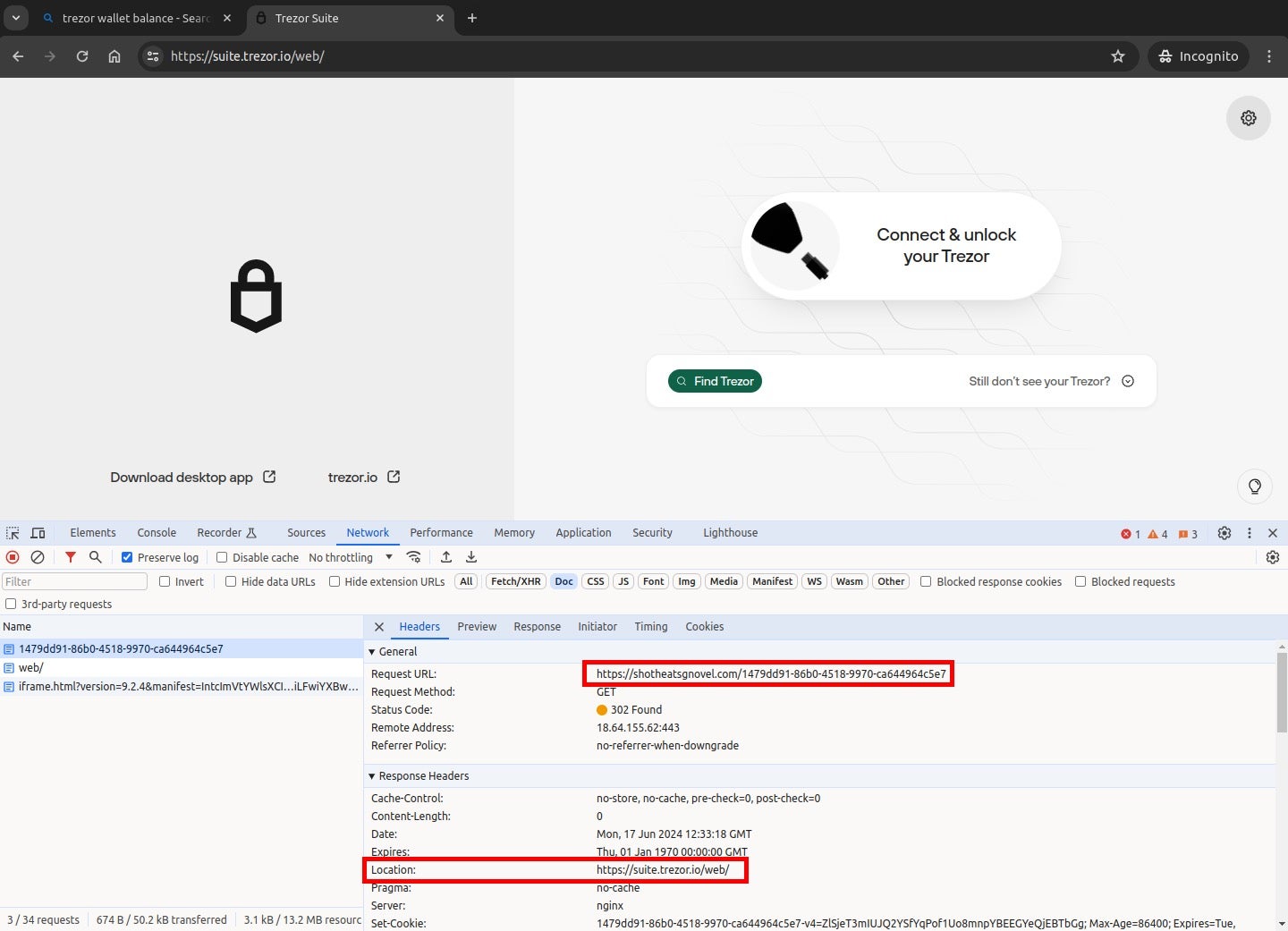This screenshot has height=931, width=1288.
Task: Click the import HAR upload icon
Action: point(446,557)
